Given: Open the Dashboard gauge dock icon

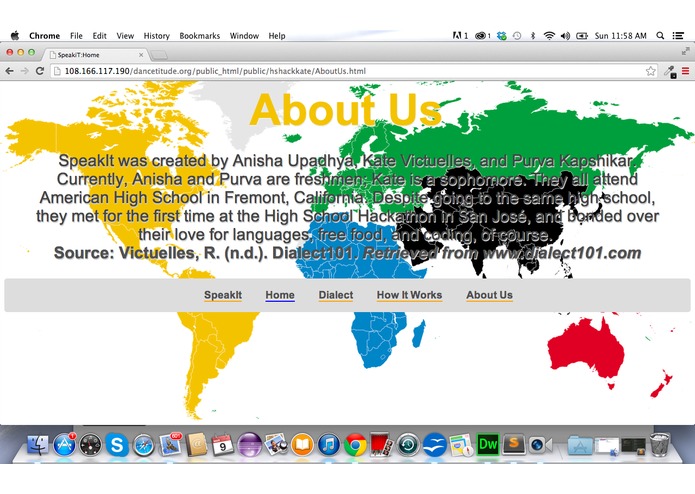Looking at the screenshot, I should tap(90, 445).
